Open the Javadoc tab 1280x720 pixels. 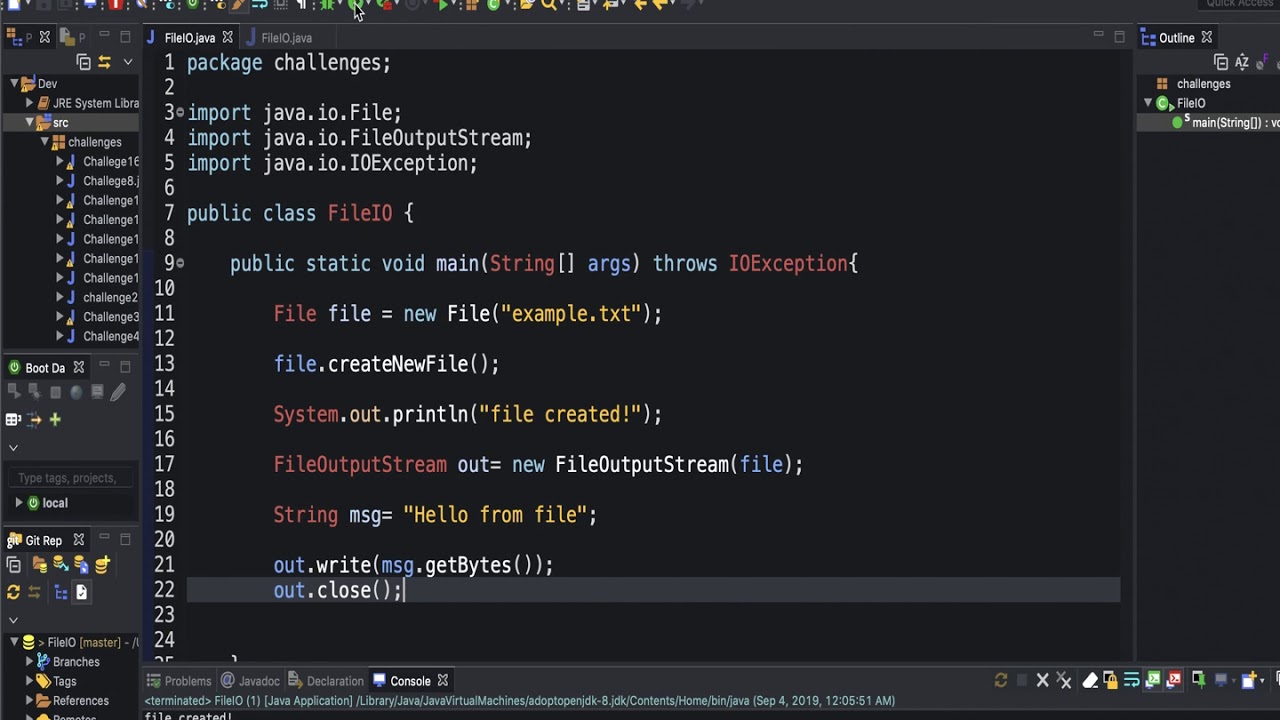[x=250, y=681]
